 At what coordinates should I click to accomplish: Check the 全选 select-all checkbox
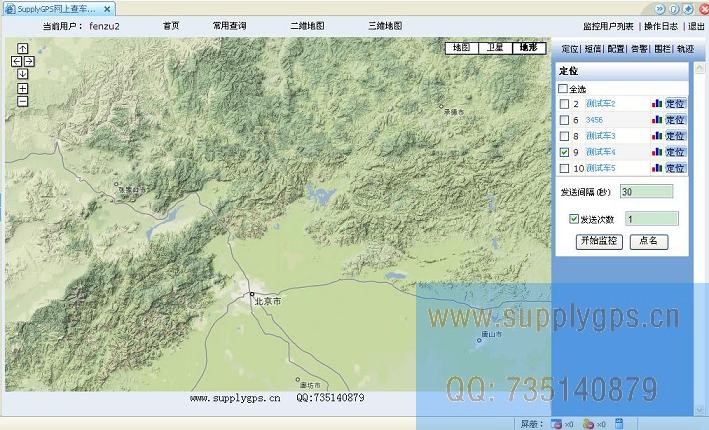(x=563, y=89)
